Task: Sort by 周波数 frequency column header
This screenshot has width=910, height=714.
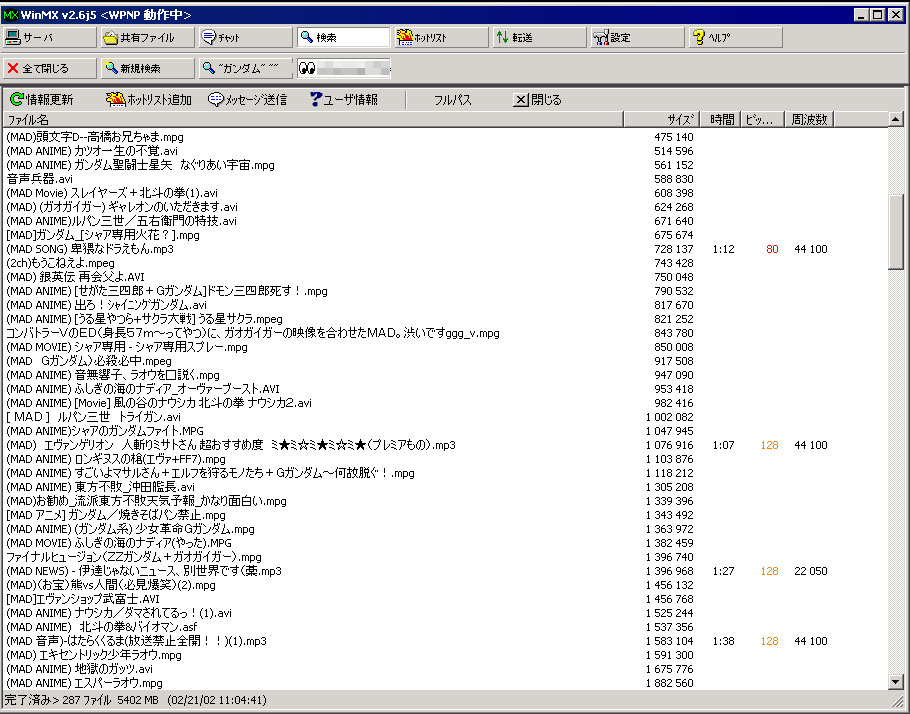Action: [810, 120]
